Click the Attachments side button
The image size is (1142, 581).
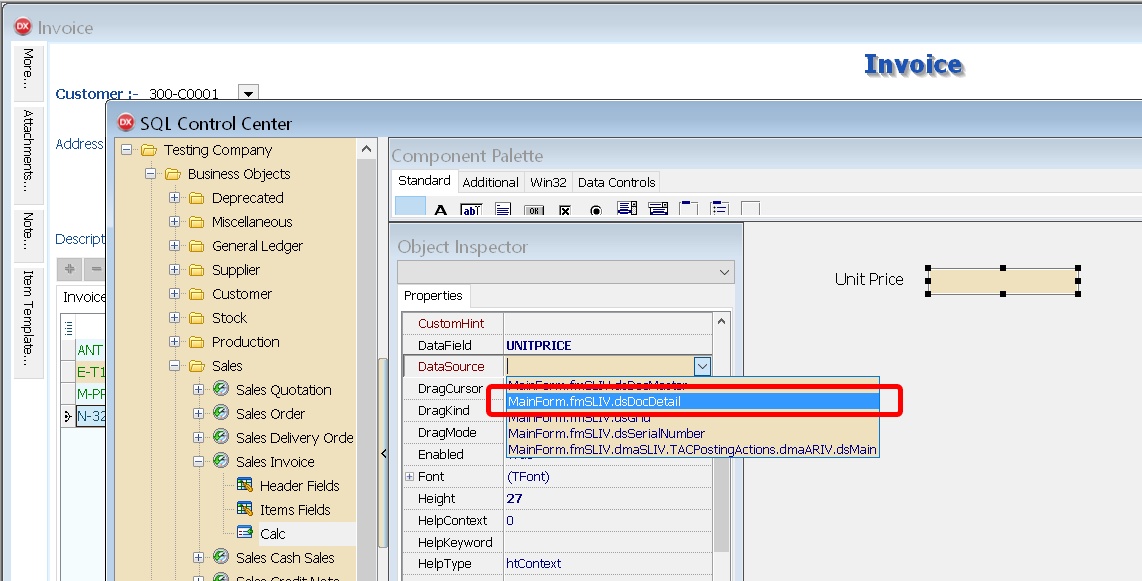28,150
